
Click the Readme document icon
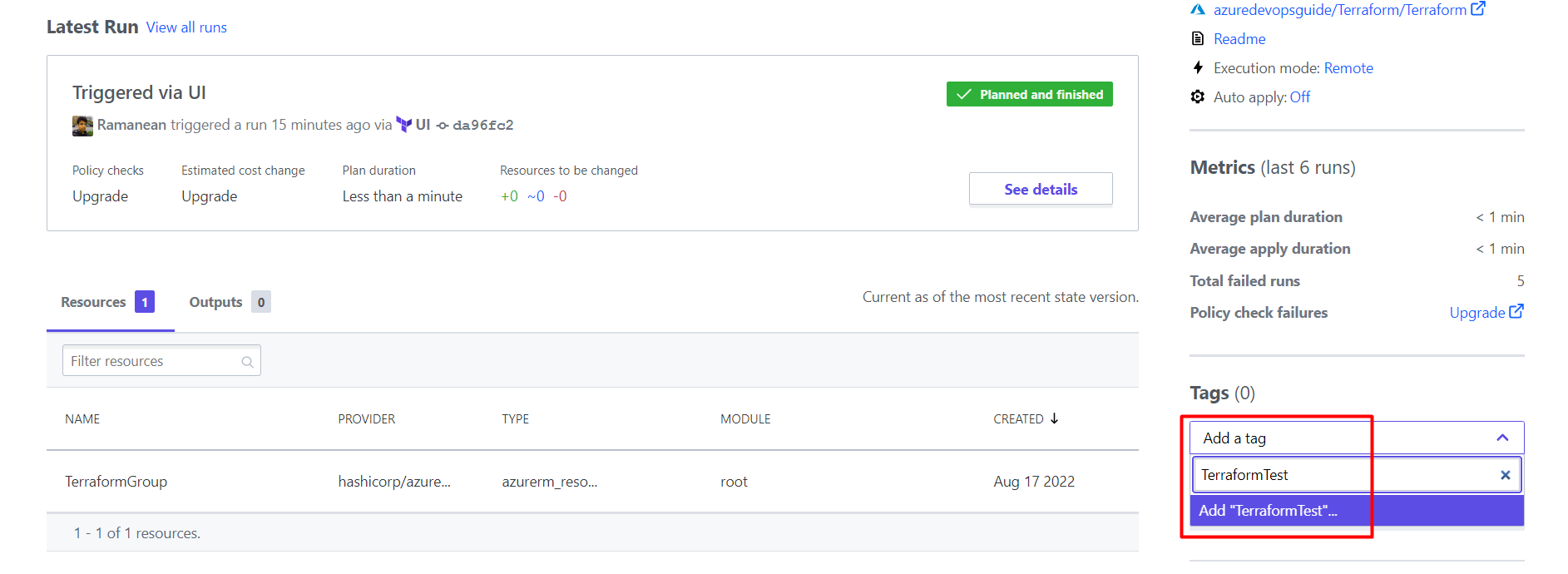pyautogui.click(x=1198, y=38)
